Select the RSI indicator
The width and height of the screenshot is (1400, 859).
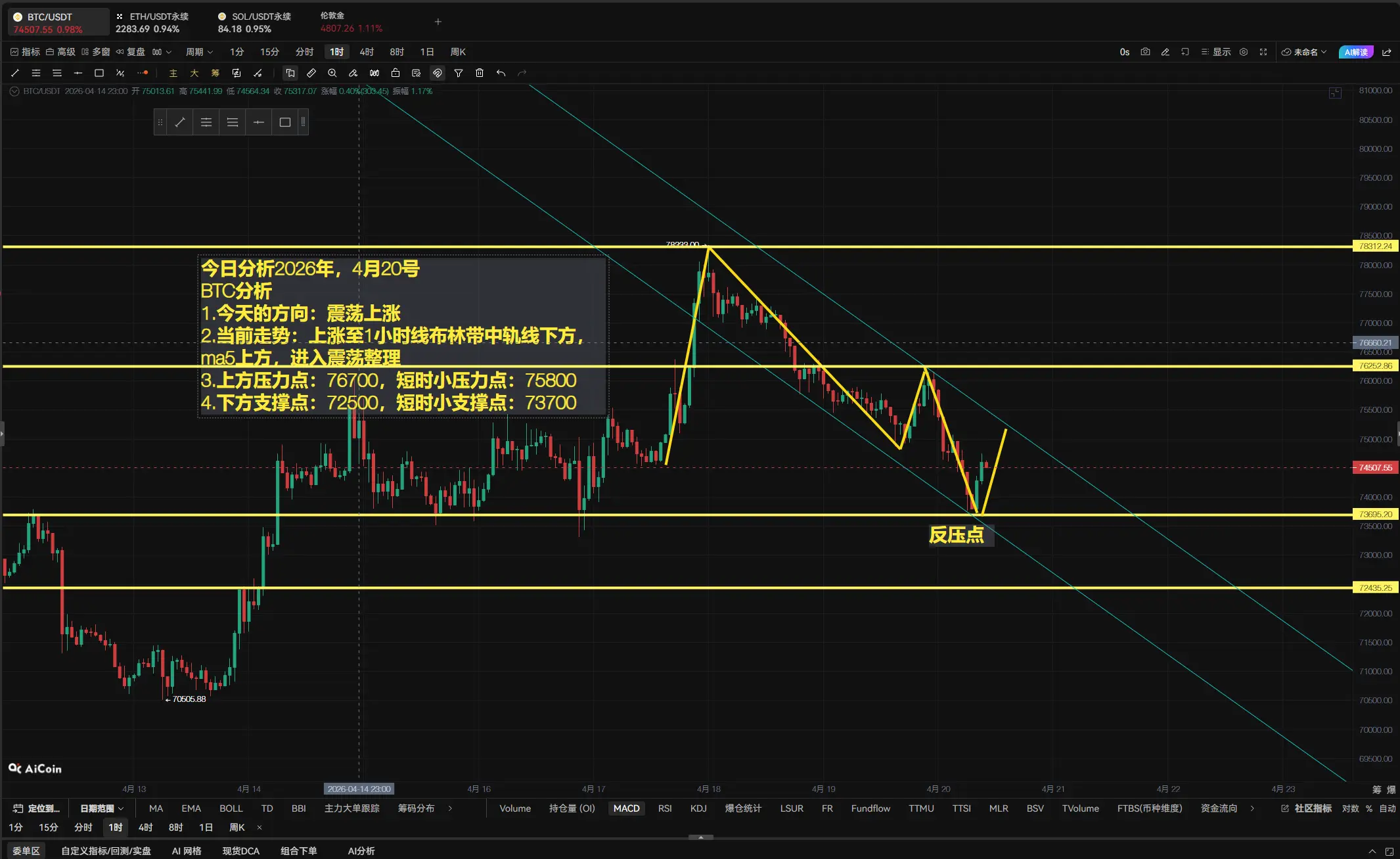coord(665,808)
